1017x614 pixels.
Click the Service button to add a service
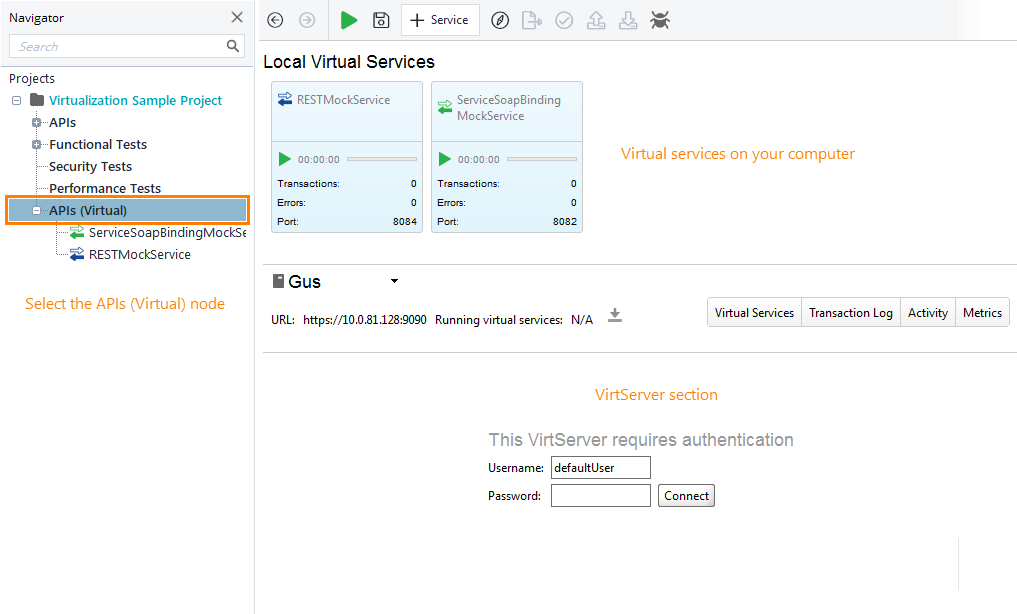(x=440, y=20)
